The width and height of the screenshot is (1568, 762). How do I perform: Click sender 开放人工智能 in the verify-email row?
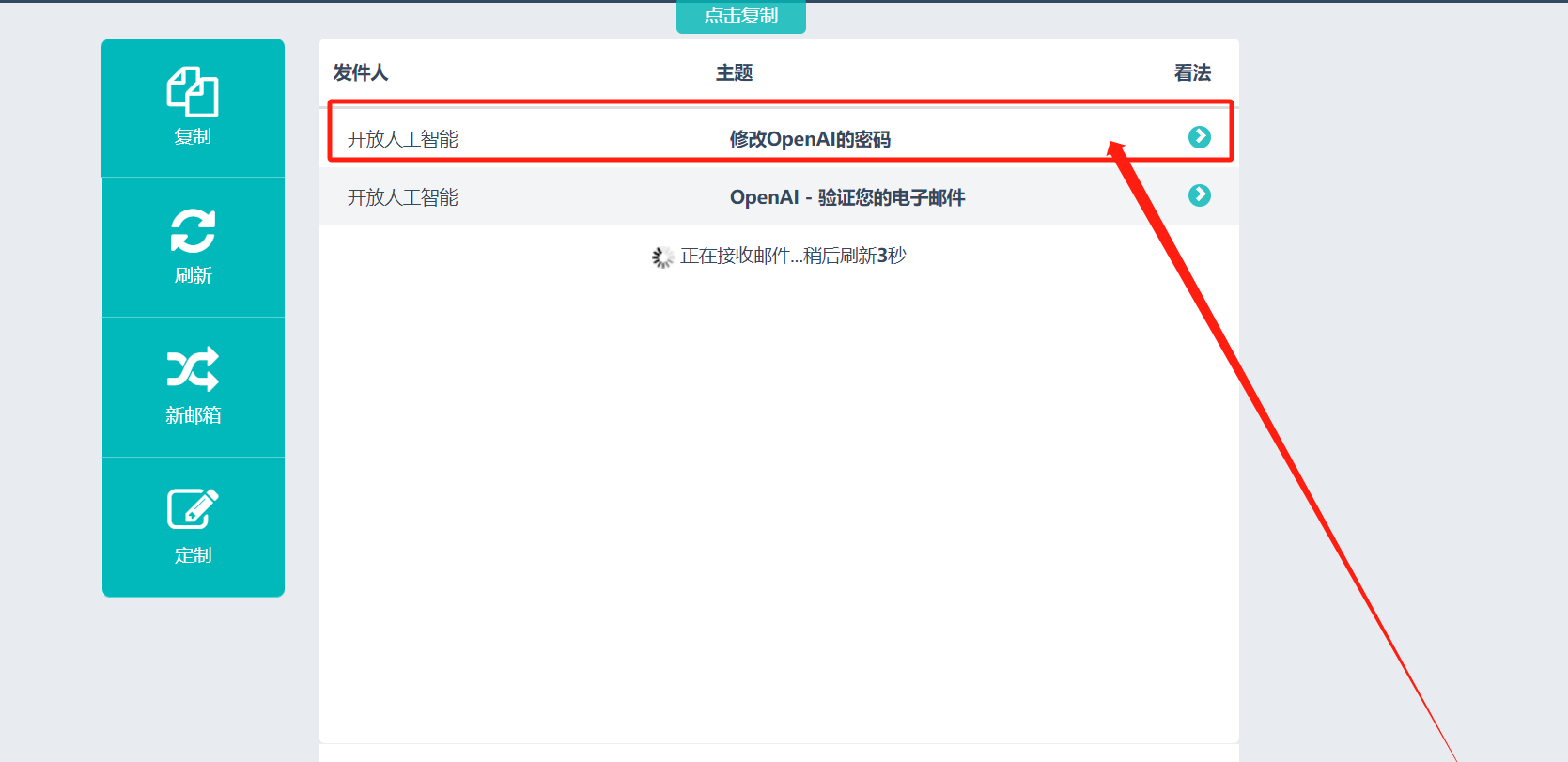pos(403,197)
